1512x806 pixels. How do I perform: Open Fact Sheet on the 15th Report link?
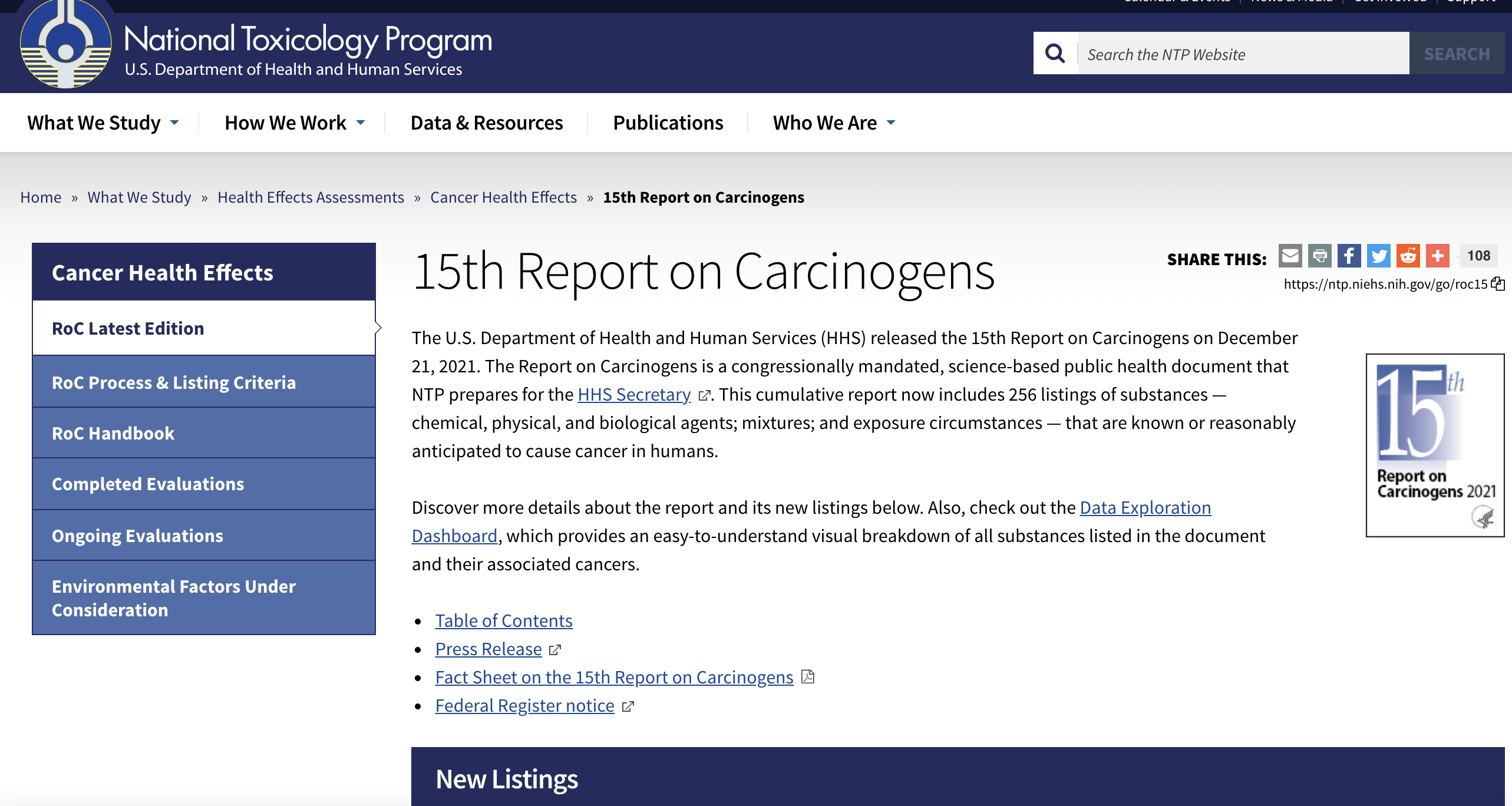pos(614,677)
